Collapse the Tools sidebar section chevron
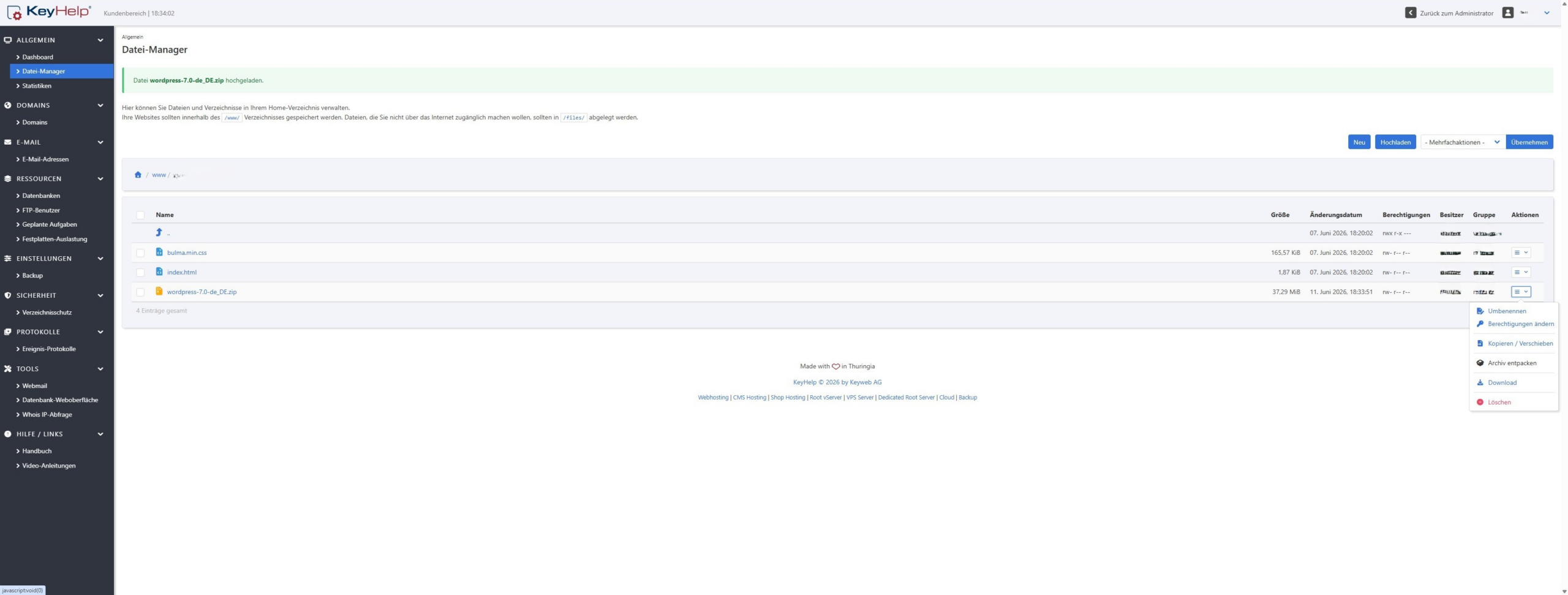 coord(100,369)
